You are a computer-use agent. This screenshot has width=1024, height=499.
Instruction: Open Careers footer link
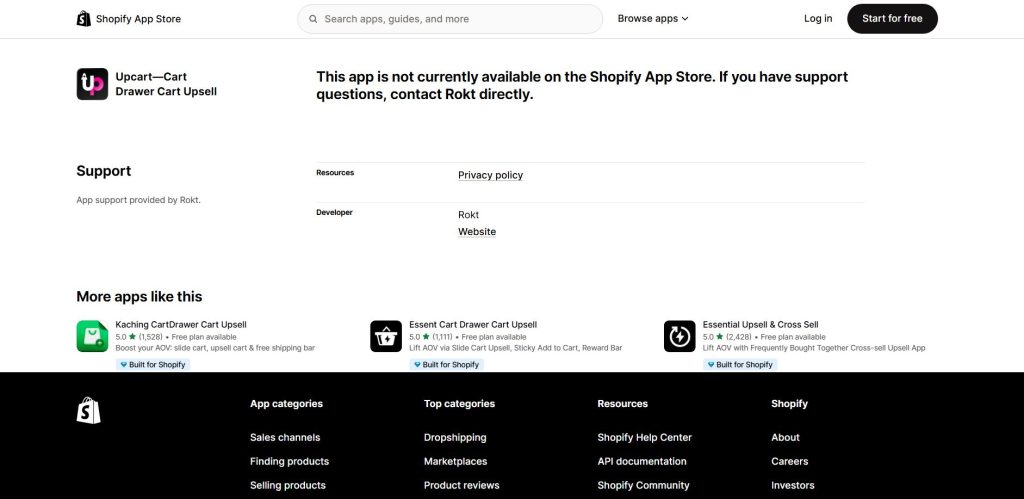click(x=790, y=461)
